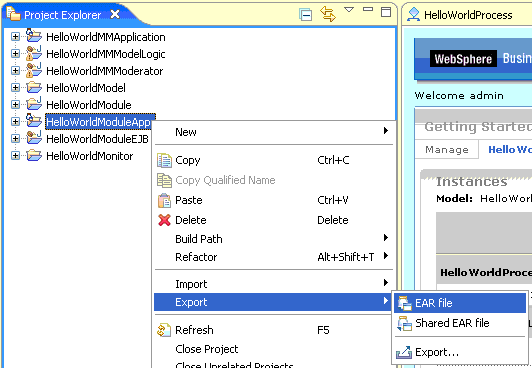Click the EAR file icon
532x368 pixels.
click(404, 303)
